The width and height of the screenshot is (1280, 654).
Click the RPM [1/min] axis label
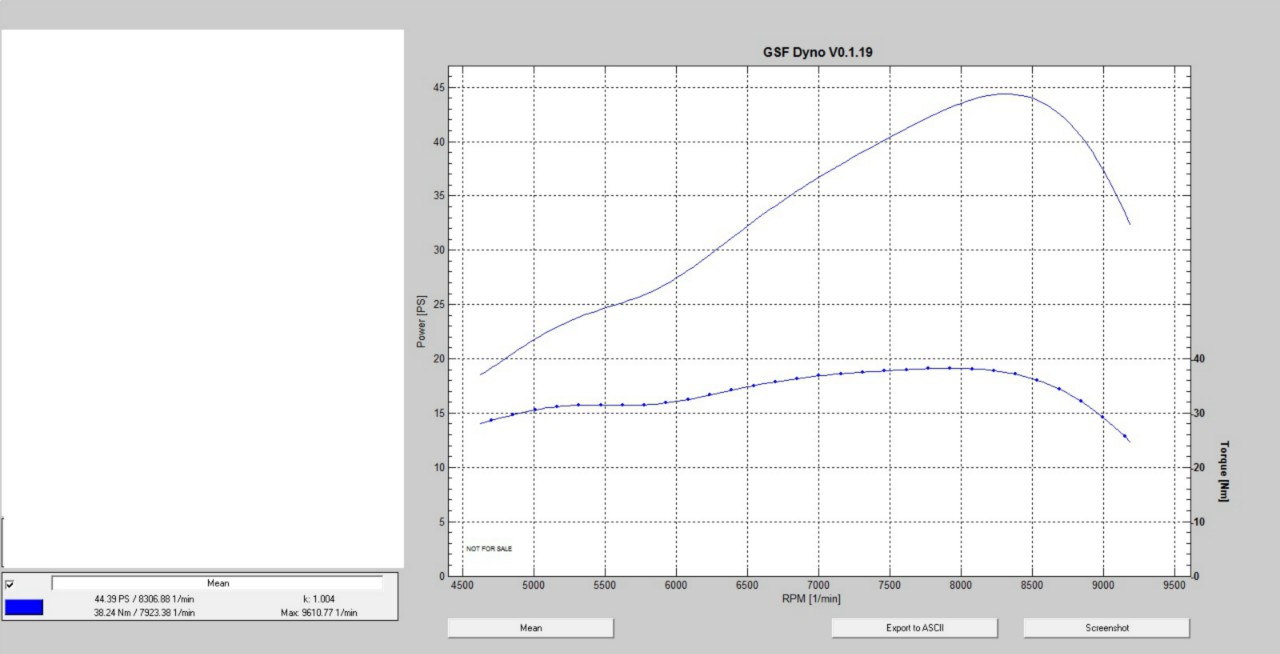[811, 598]
